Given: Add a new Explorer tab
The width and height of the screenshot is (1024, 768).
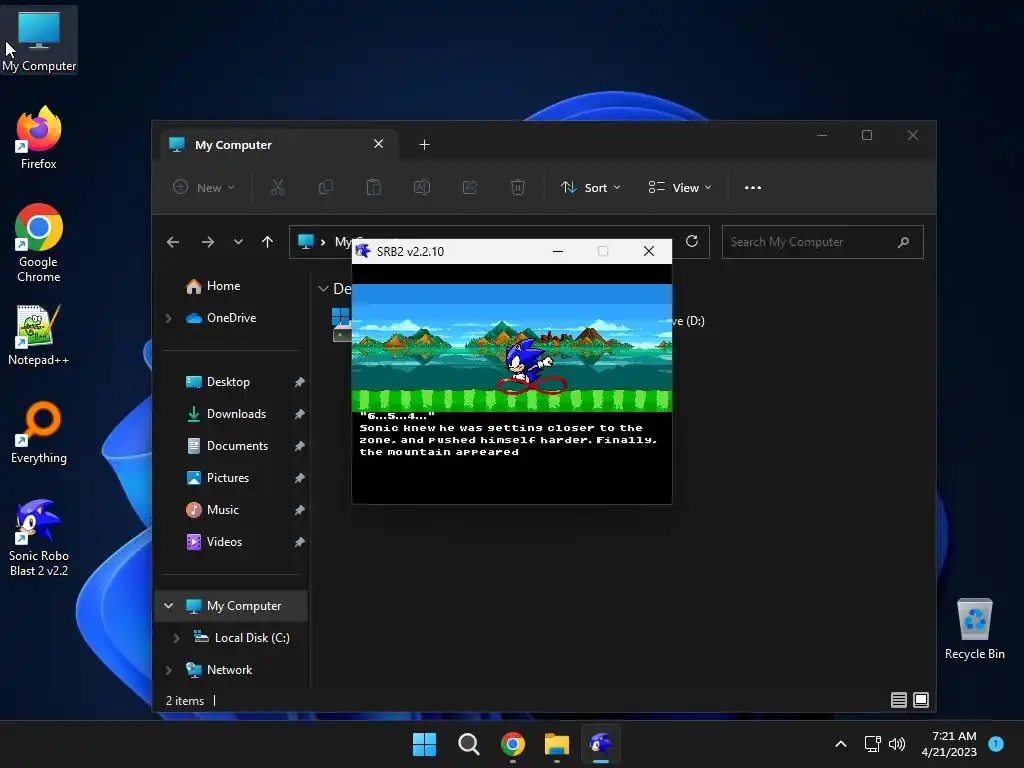Looking at the screenshot, I should [x=424, y=144].
